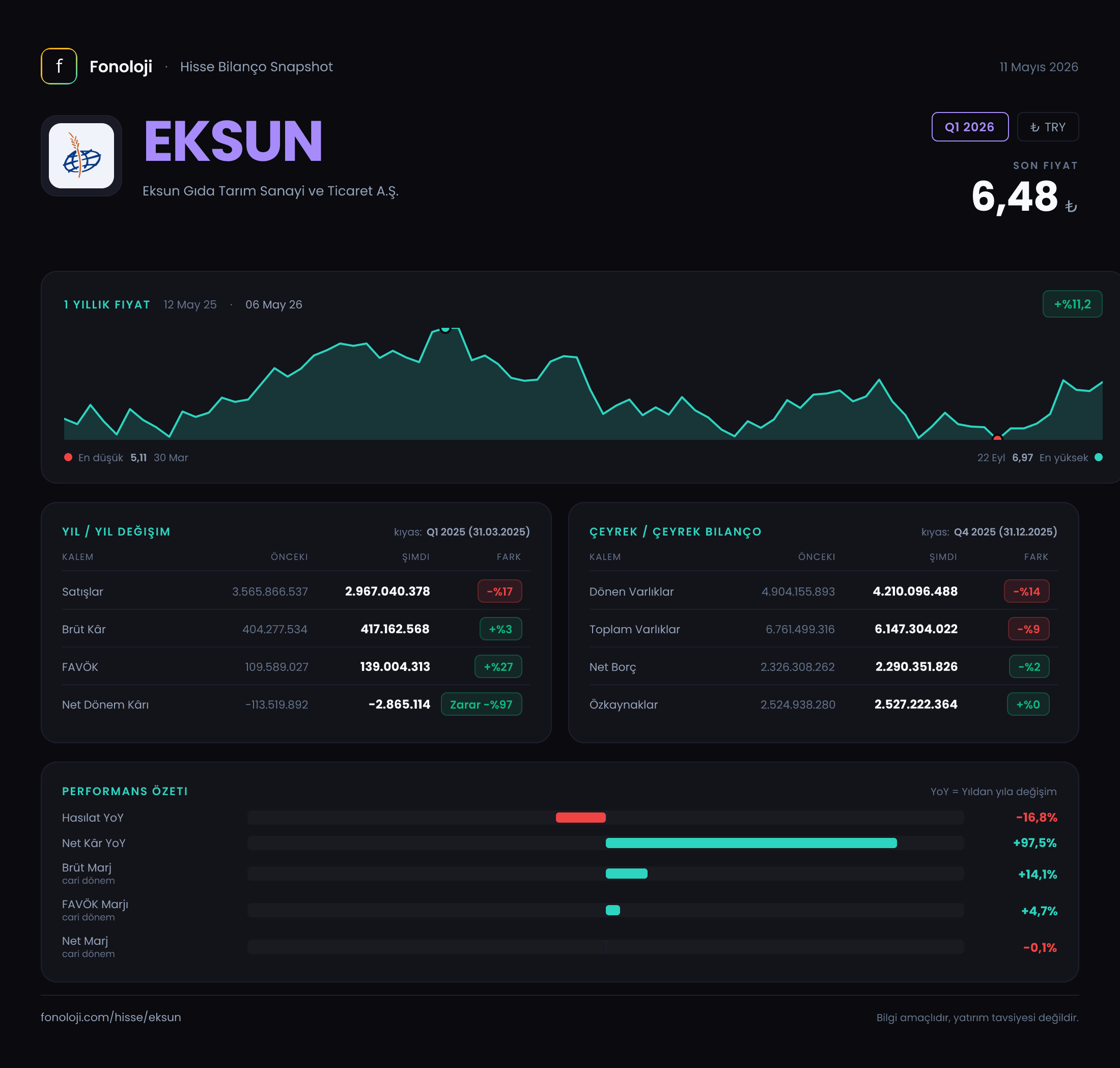Click previous Net Dönem Kârı -113.519.892
This screenshot has height=1068, width=1120.
[x=277, y=704]
